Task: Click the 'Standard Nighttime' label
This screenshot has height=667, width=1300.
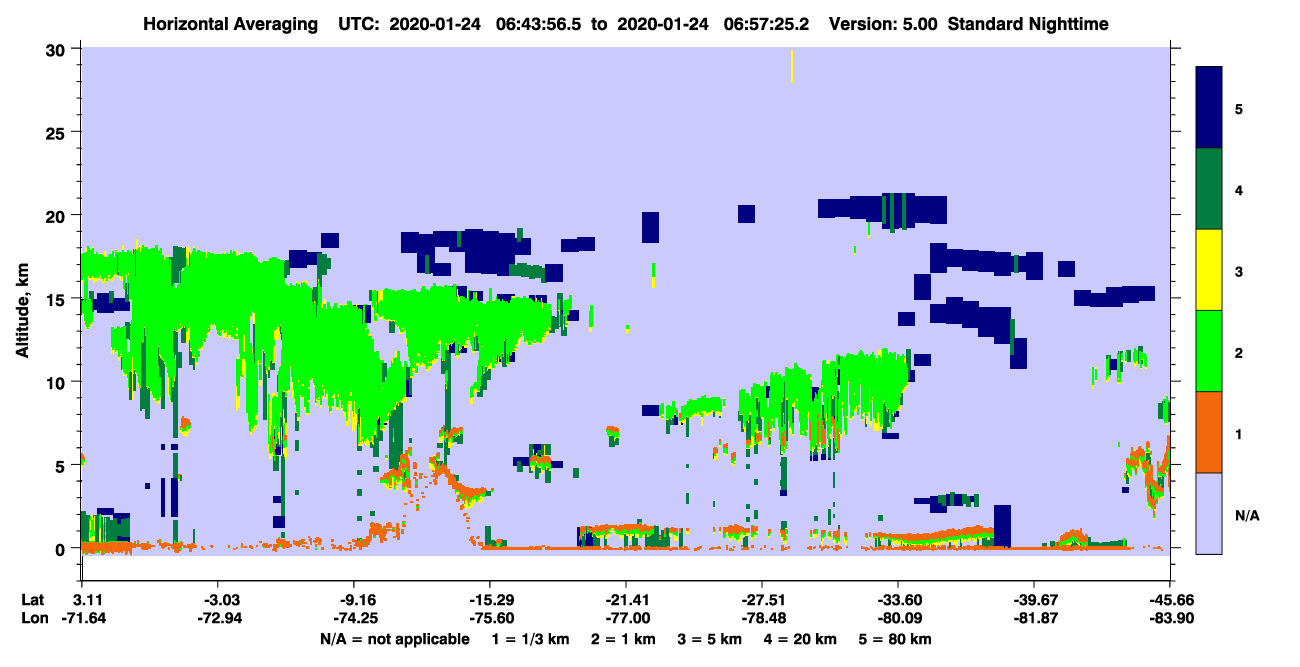Action: 1029,24
